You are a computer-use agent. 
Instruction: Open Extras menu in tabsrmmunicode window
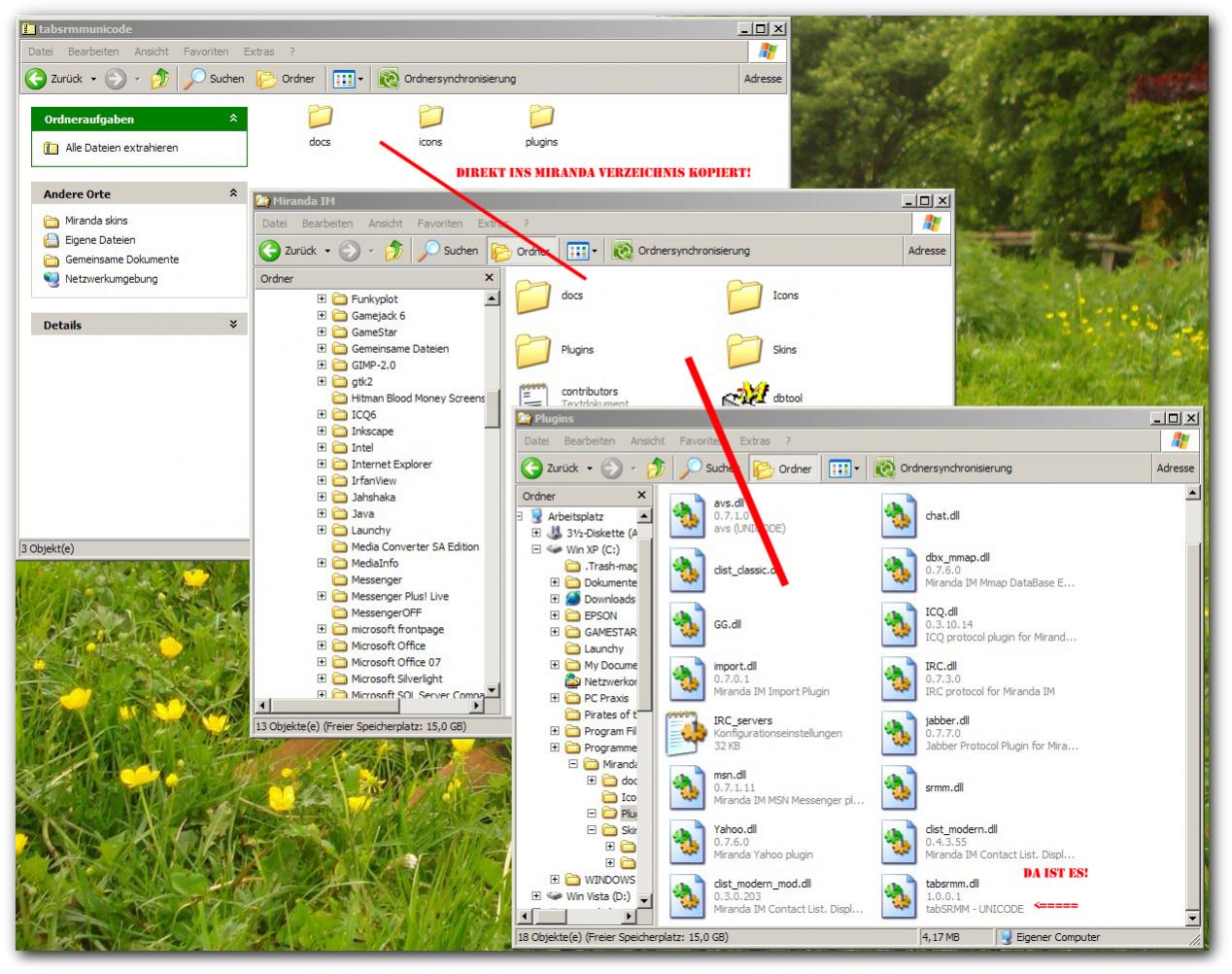click(x=258, y=52)
